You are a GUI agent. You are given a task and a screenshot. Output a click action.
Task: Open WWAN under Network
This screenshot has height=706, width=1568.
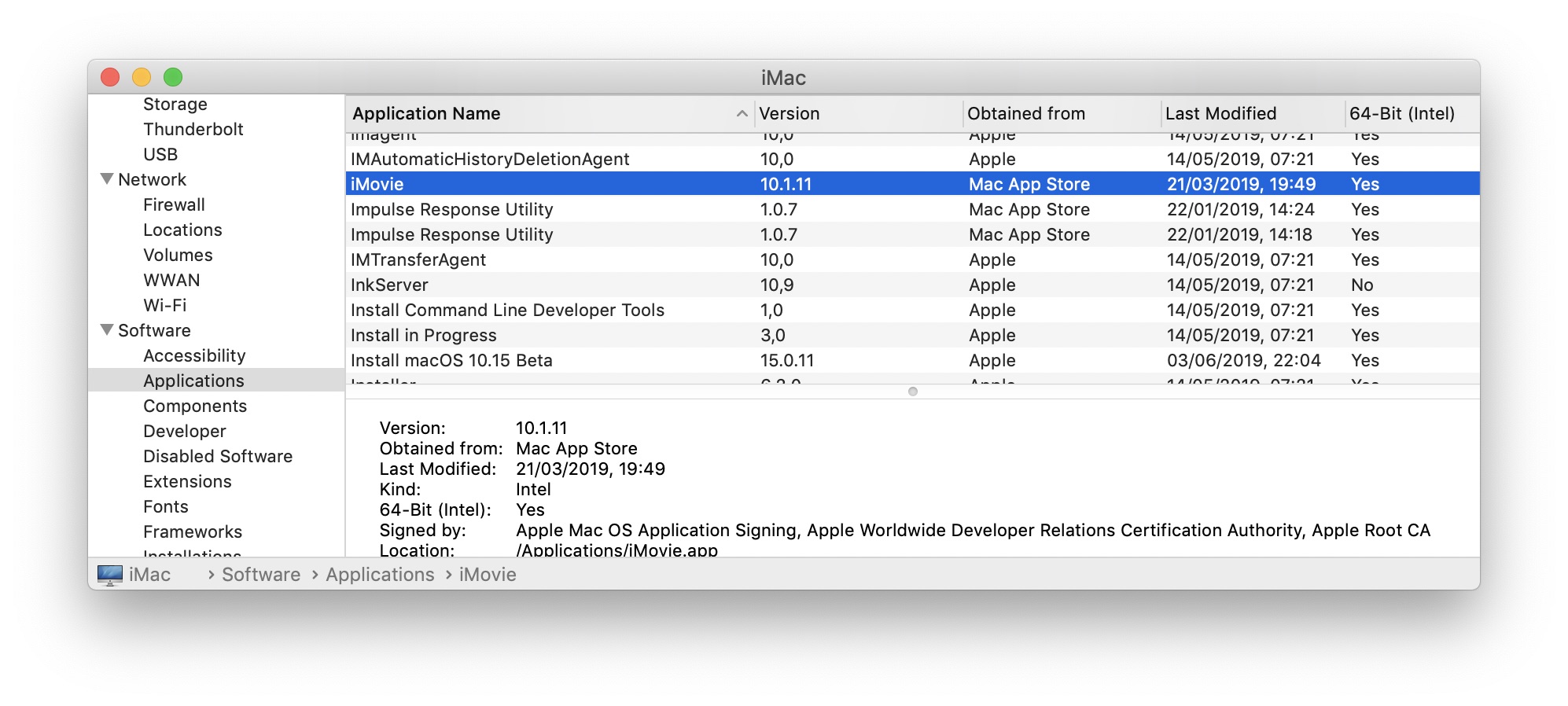click(171, 280)
